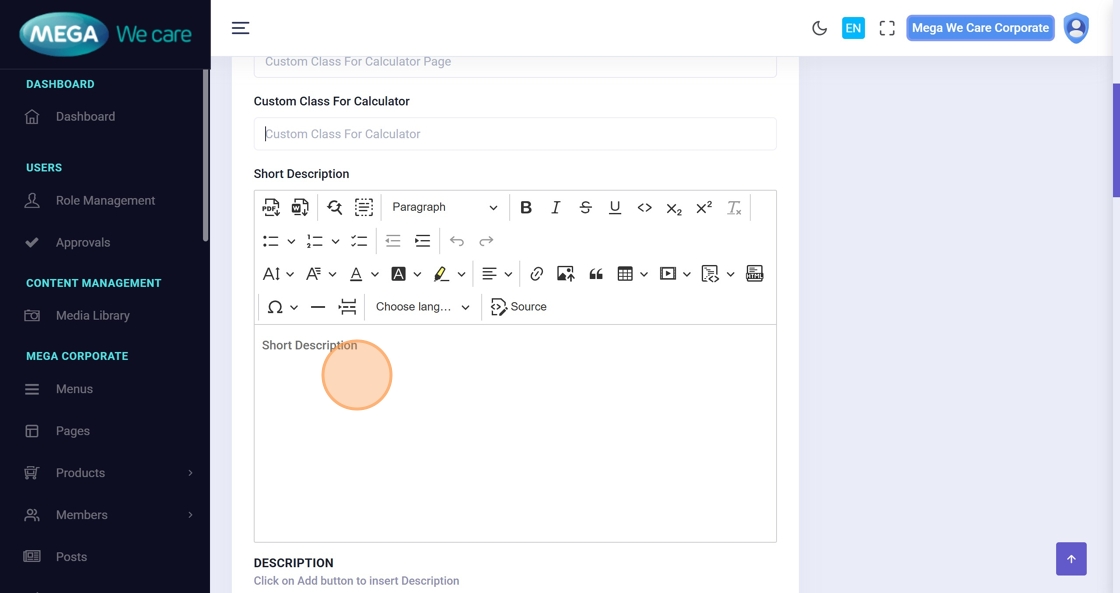This screenshot has width=1120, height=593.
Task: Toggle italic formatting
Action: point(556,207)
